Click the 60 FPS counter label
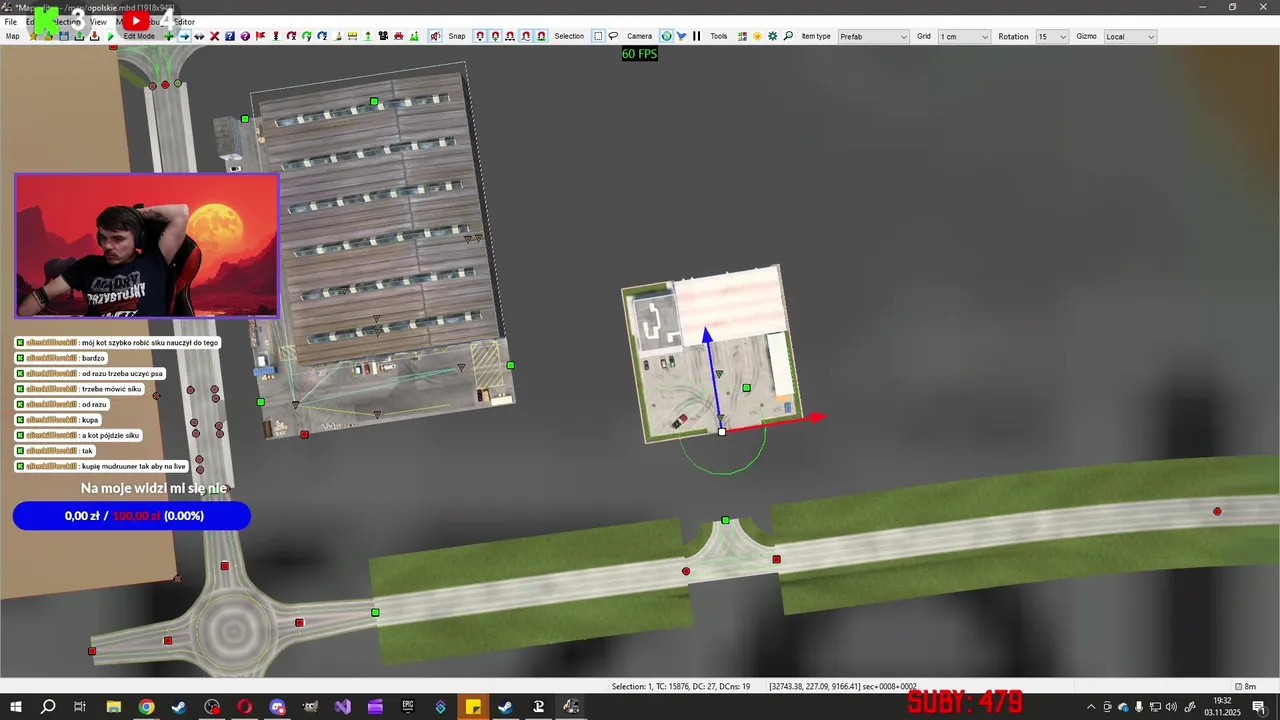The image size is (1280, 720). tap(640, 54)
